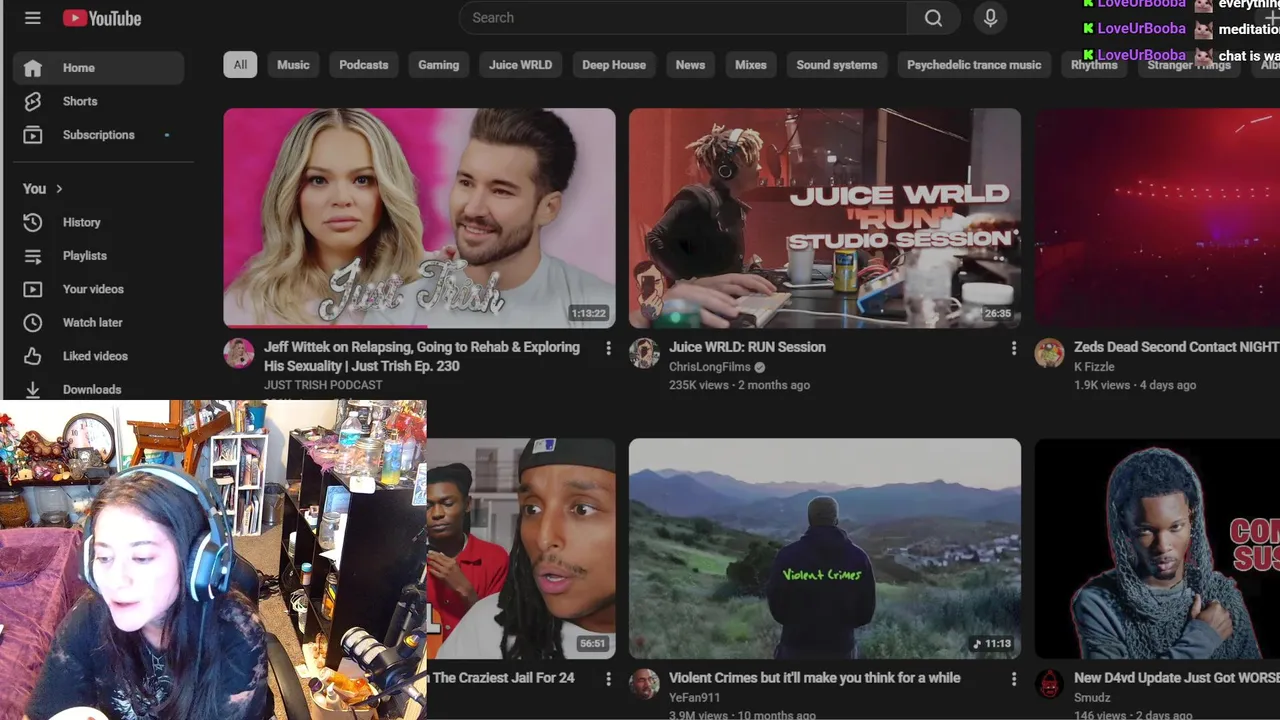
Task: Go to YeFan911 channel name
Action: pyautogui.click(x=694, y=698)
